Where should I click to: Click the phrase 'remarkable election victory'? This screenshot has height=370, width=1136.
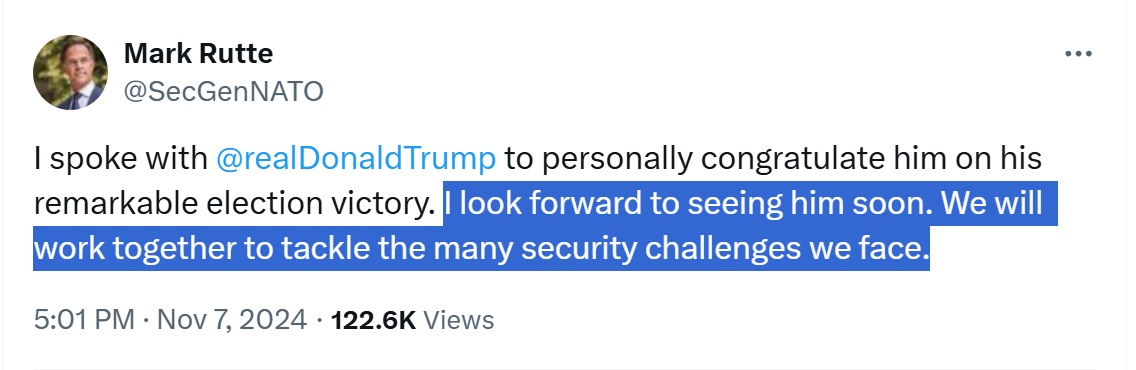click(235, 203)
